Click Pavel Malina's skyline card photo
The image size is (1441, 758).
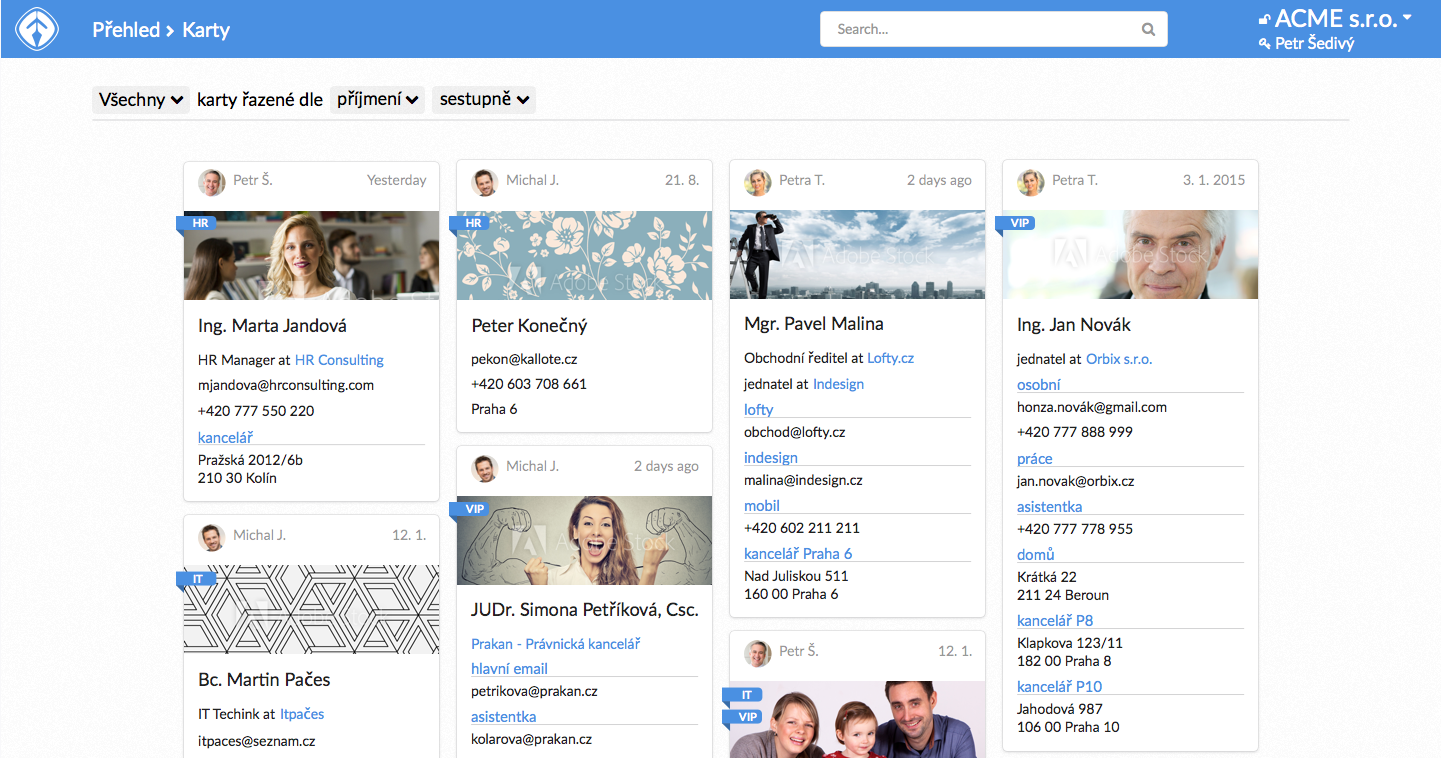857,255
